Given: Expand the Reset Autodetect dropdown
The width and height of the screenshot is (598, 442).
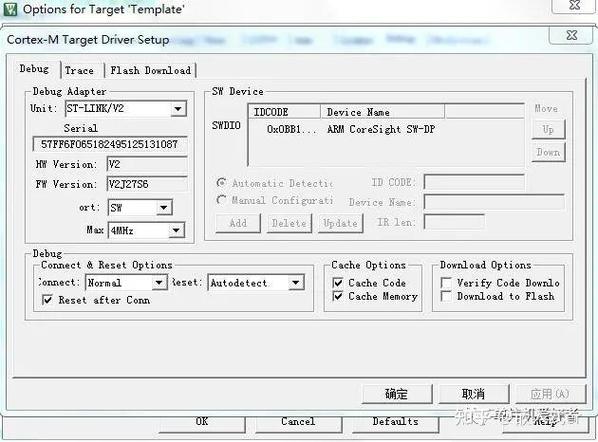Looking at the screenshot, I should pyautogui.click(x=296, y=283).
